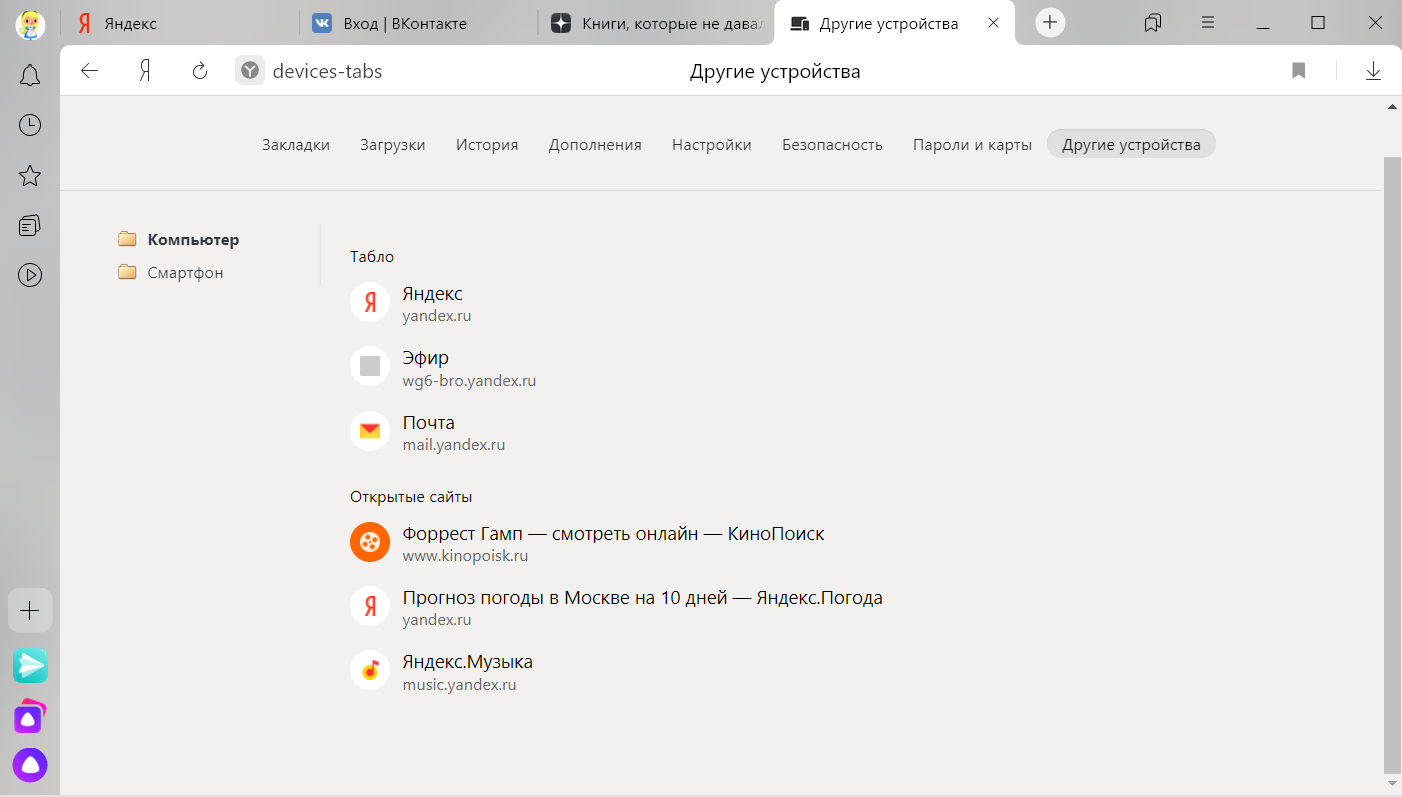Click the Yandex Music icon
Screen dimensions: 1402x797
pyautogui.click(x=370, y=670)
